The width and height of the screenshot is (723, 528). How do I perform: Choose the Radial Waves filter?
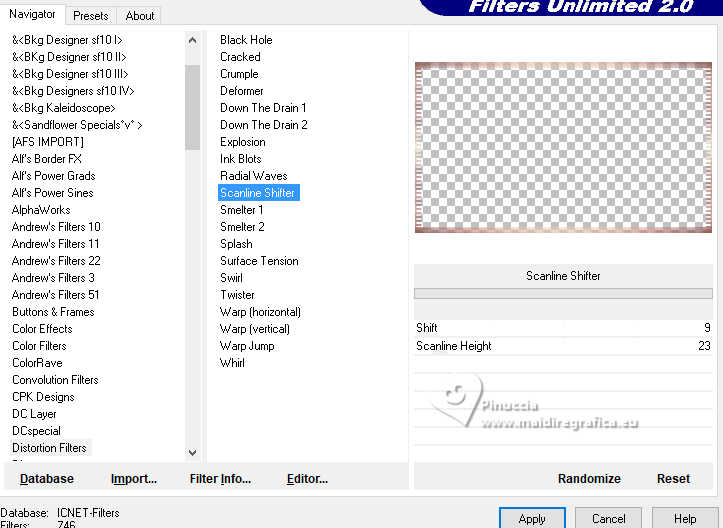pos(254,176)
